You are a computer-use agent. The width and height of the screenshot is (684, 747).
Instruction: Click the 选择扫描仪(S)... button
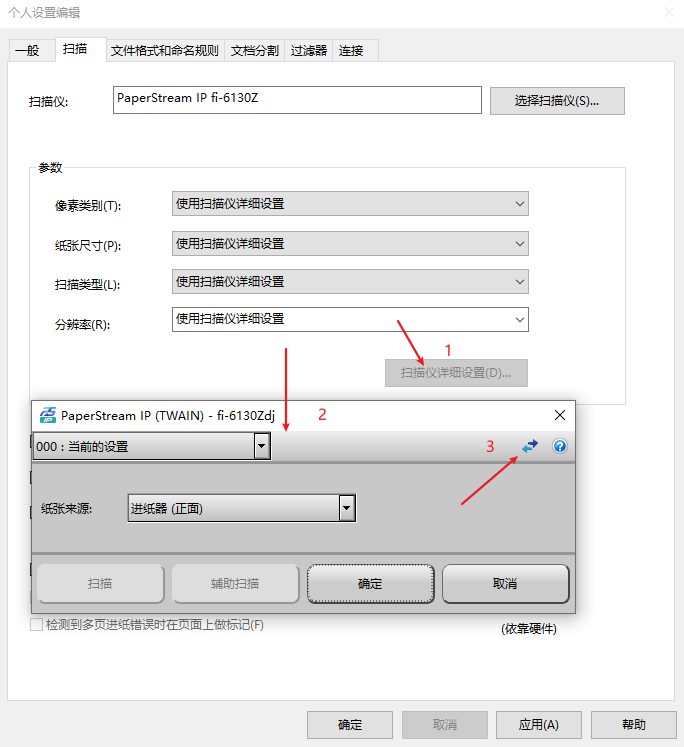[557, 101]
